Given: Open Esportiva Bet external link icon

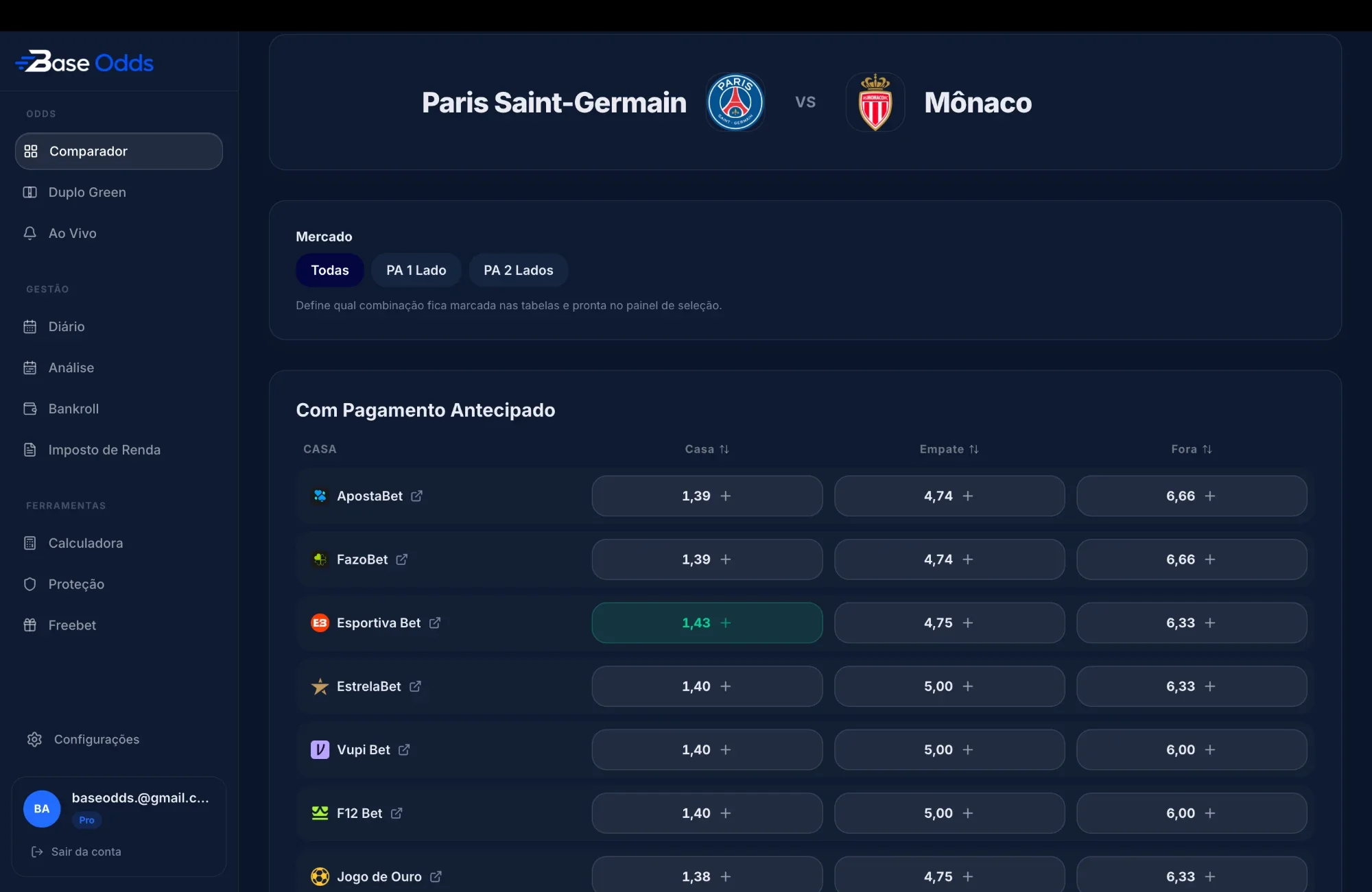Looking at the screenshot, I should (x=435, y=623).
